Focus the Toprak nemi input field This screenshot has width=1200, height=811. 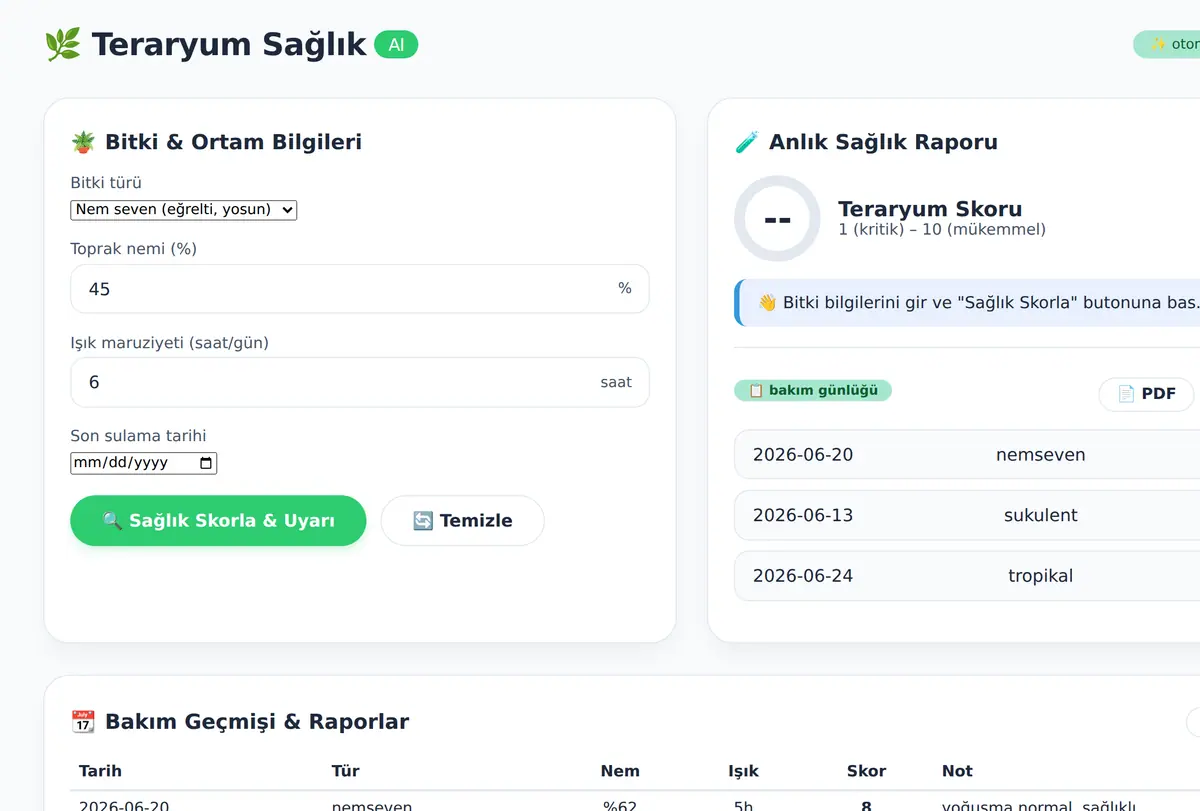point(359,289)
